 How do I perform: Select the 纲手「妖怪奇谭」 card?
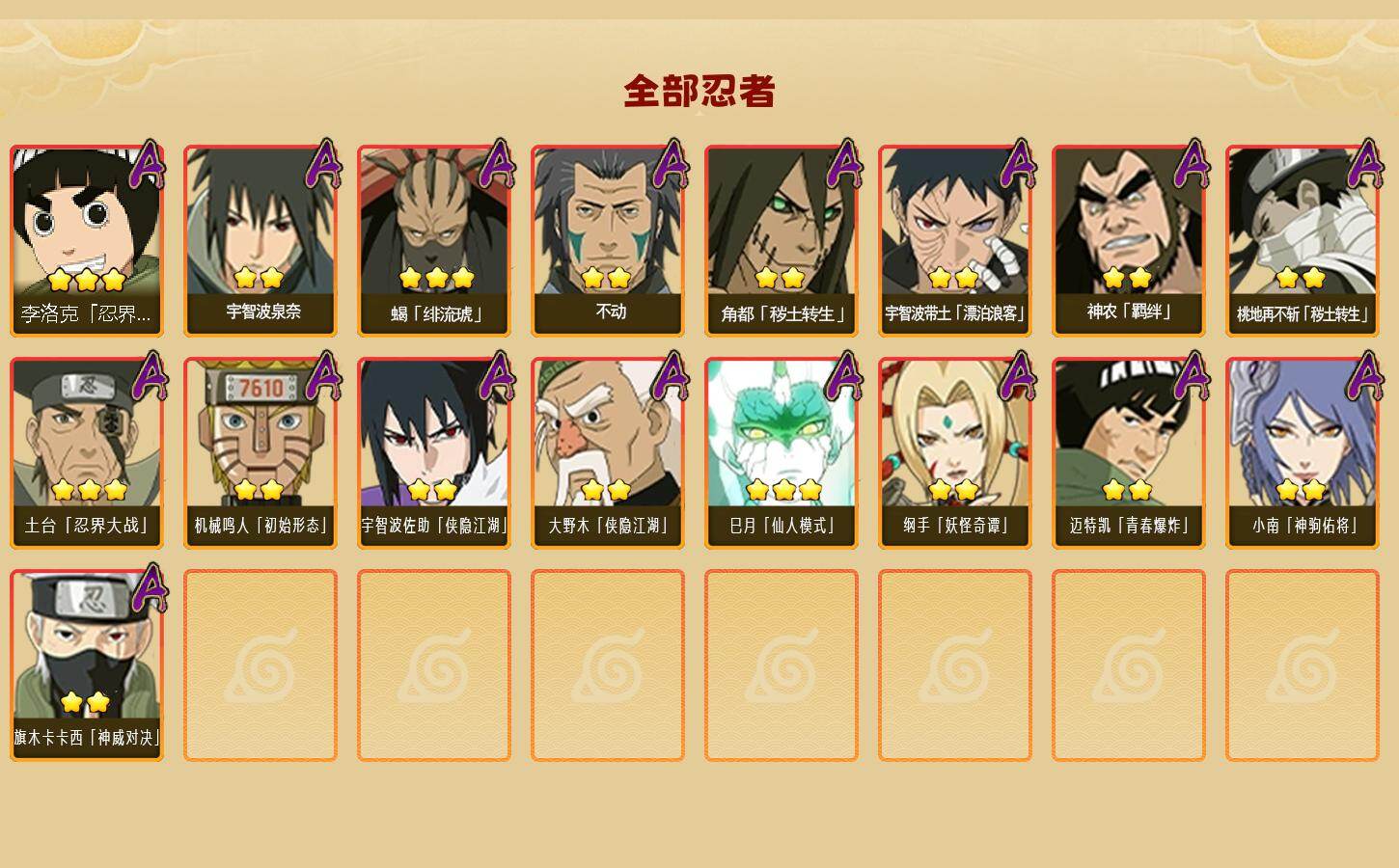(955, 452)
